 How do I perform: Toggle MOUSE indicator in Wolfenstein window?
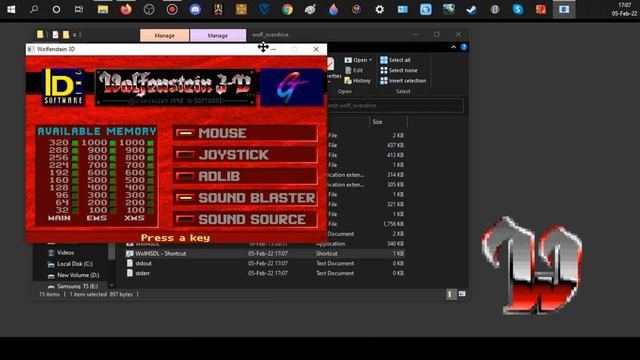click(x=185, y=133)
